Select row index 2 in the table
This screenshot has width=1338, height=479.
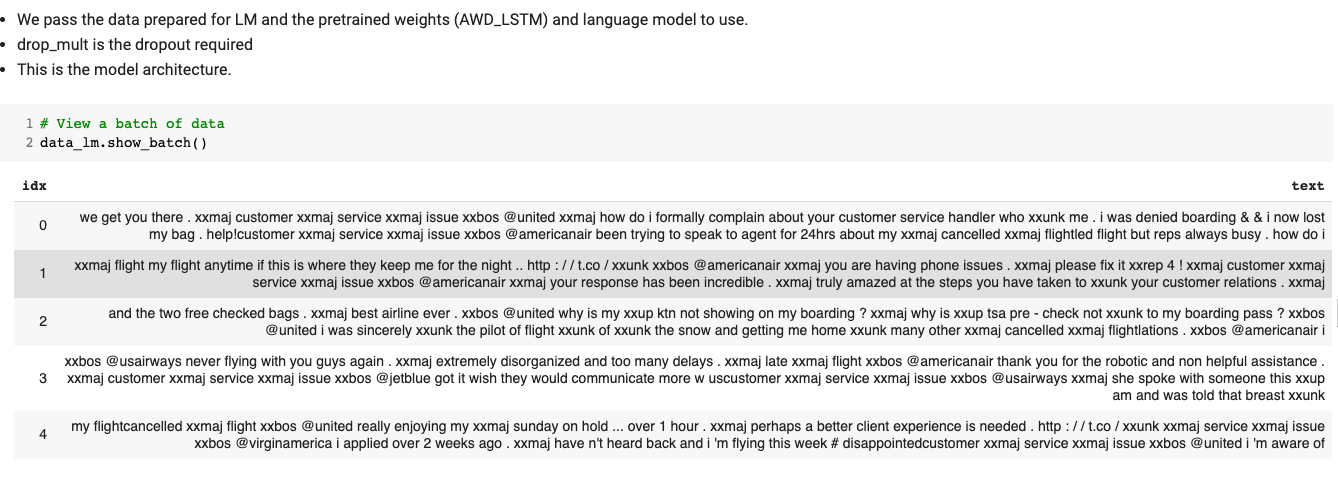(43, 321)
